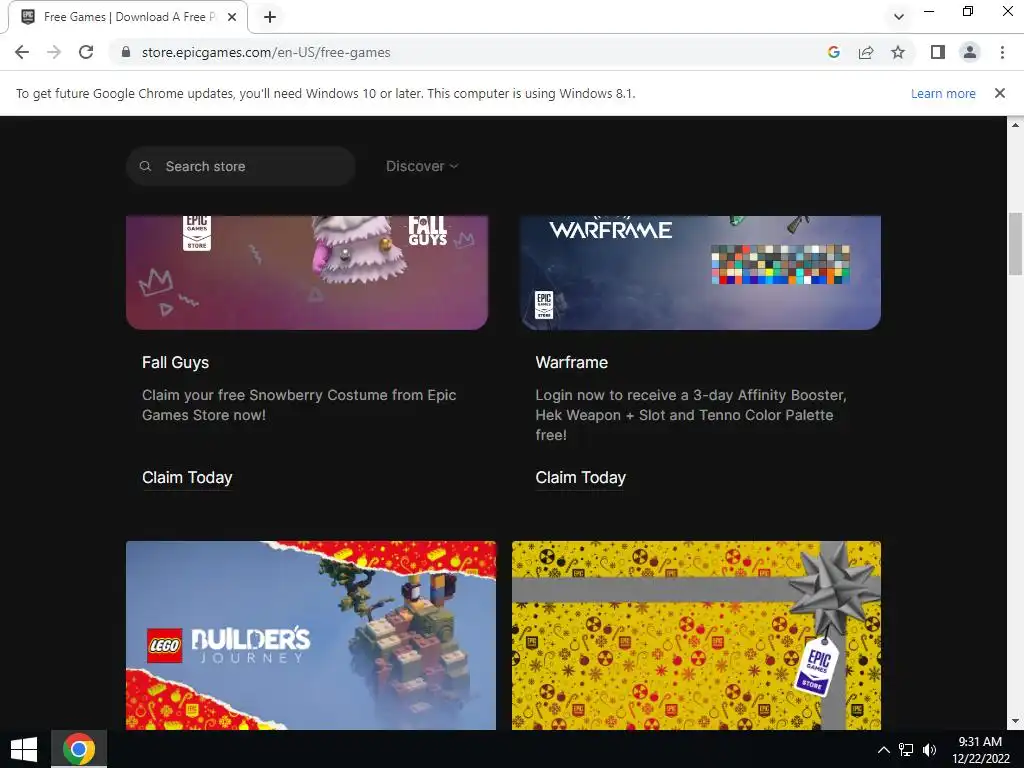This screenshot has height=768, width=1024.
Task: Go back to the previous page
Action: point(22,52)
